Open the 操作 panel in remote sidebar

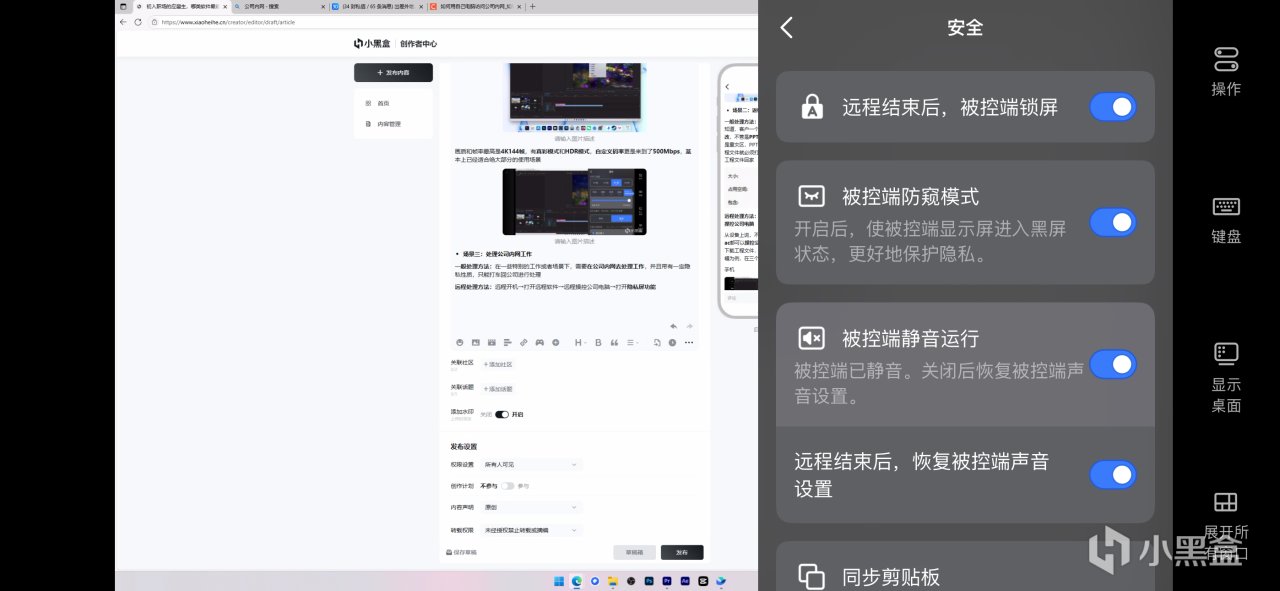pyautogui.click(x=1226, y=72)
